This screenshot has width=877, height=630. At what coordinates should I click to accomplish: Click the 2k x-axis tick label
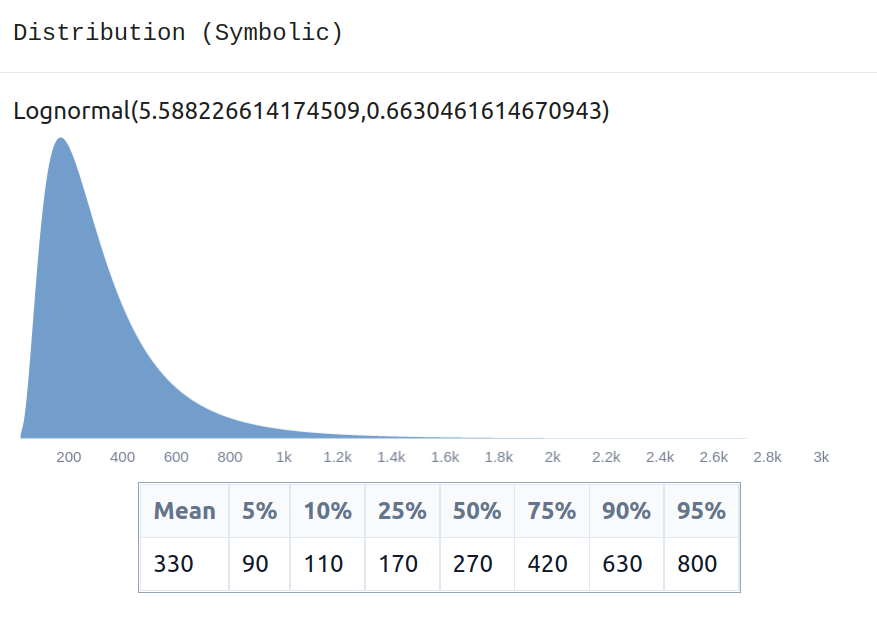point(553,457)
